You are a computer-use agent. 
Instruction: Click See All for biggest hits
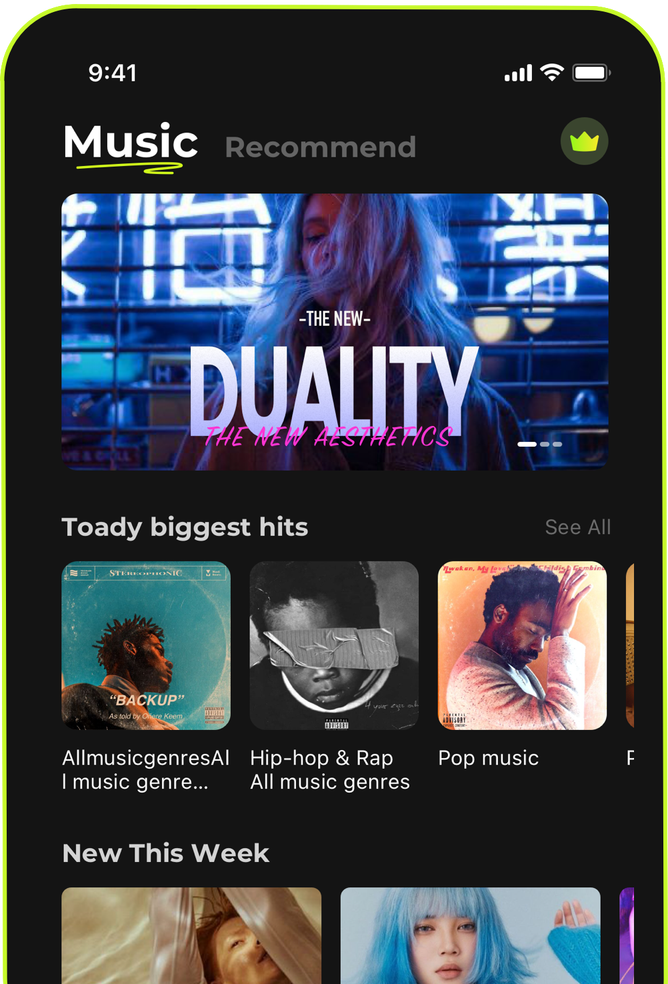(x=578, y=527)
